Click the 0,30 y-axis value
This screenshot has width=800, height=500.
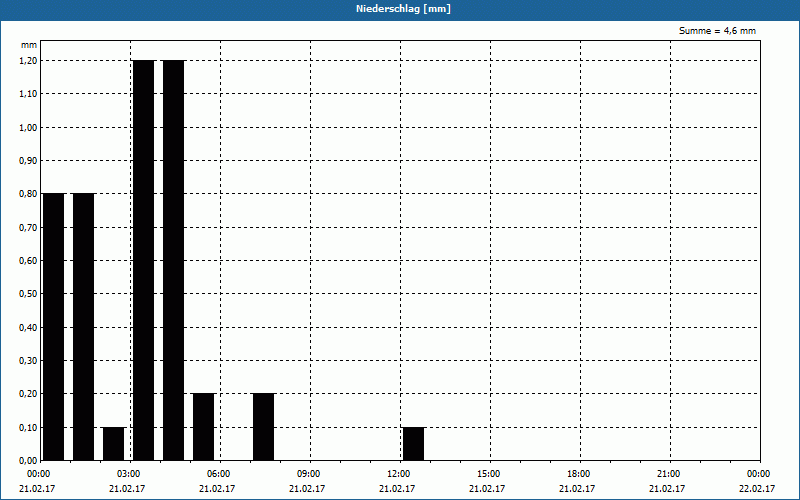28,361
